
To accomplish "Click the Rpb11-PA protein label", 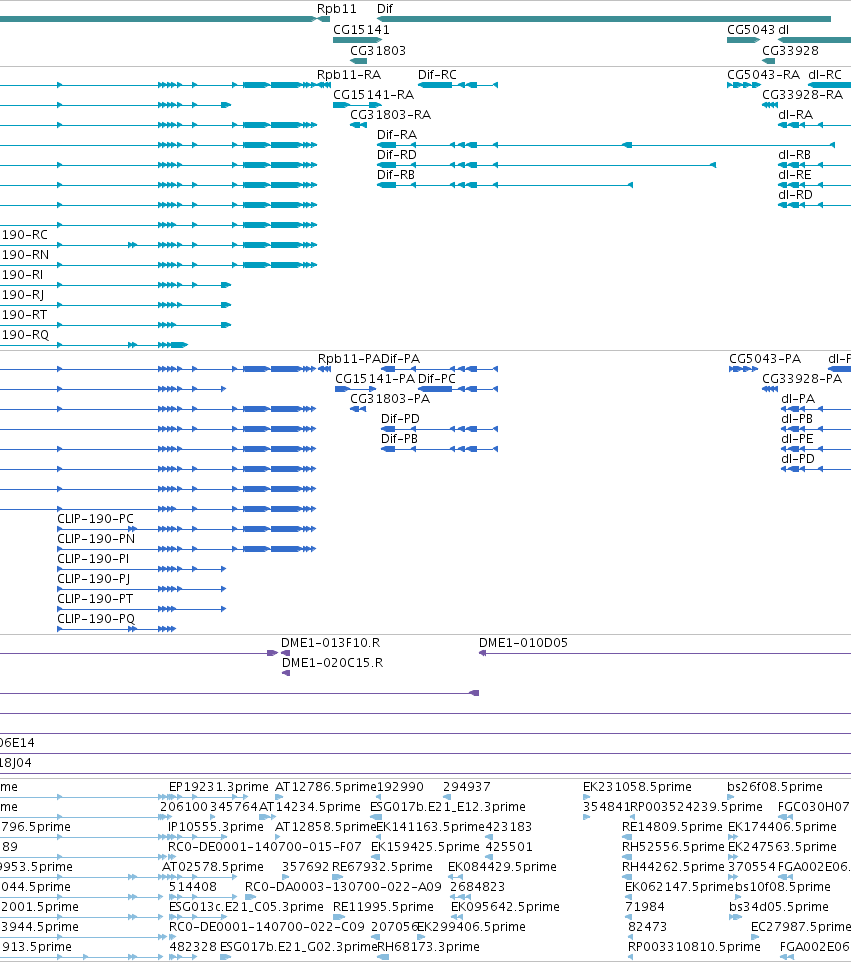I will [x=349, y=358].
